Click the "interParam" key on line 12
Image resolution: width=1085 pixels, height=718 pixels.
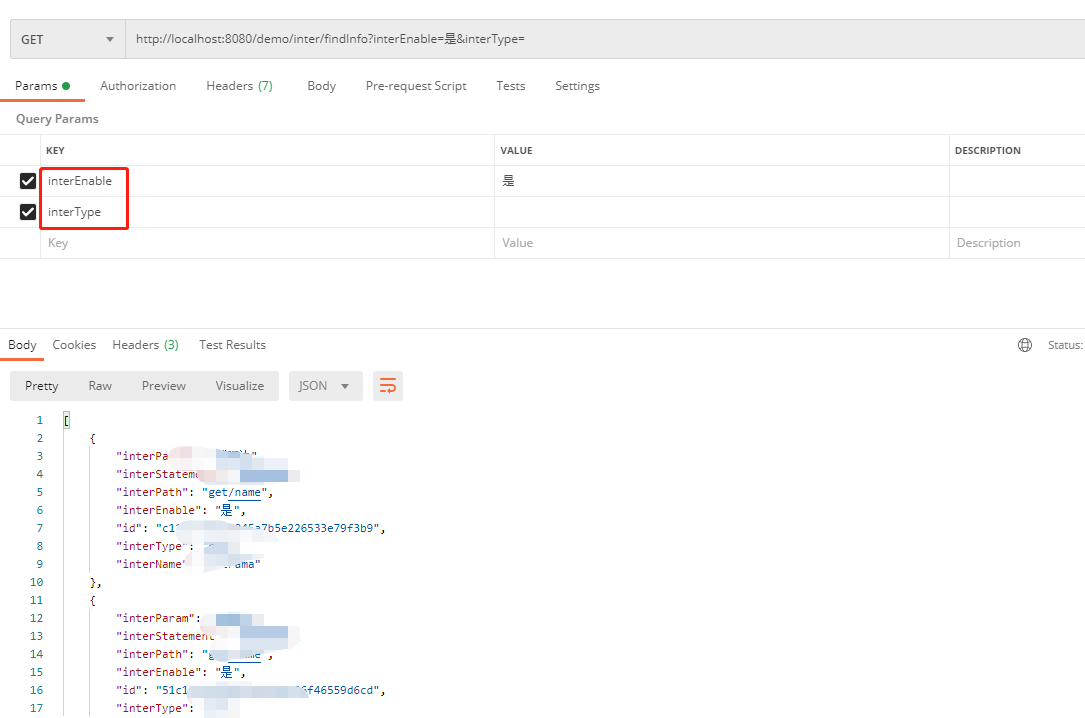click(156, 618)
